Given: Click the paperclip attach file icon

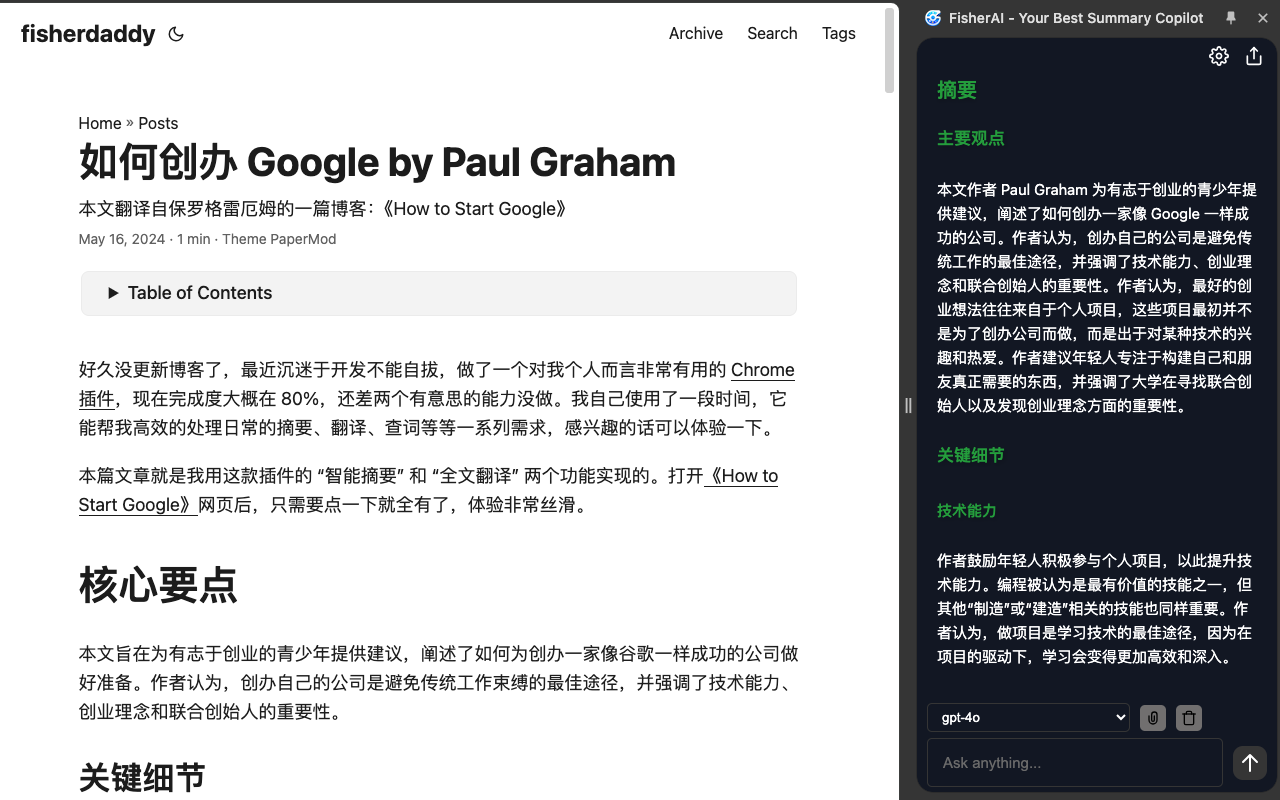Looking at the screenshot, I should 1153,718.
